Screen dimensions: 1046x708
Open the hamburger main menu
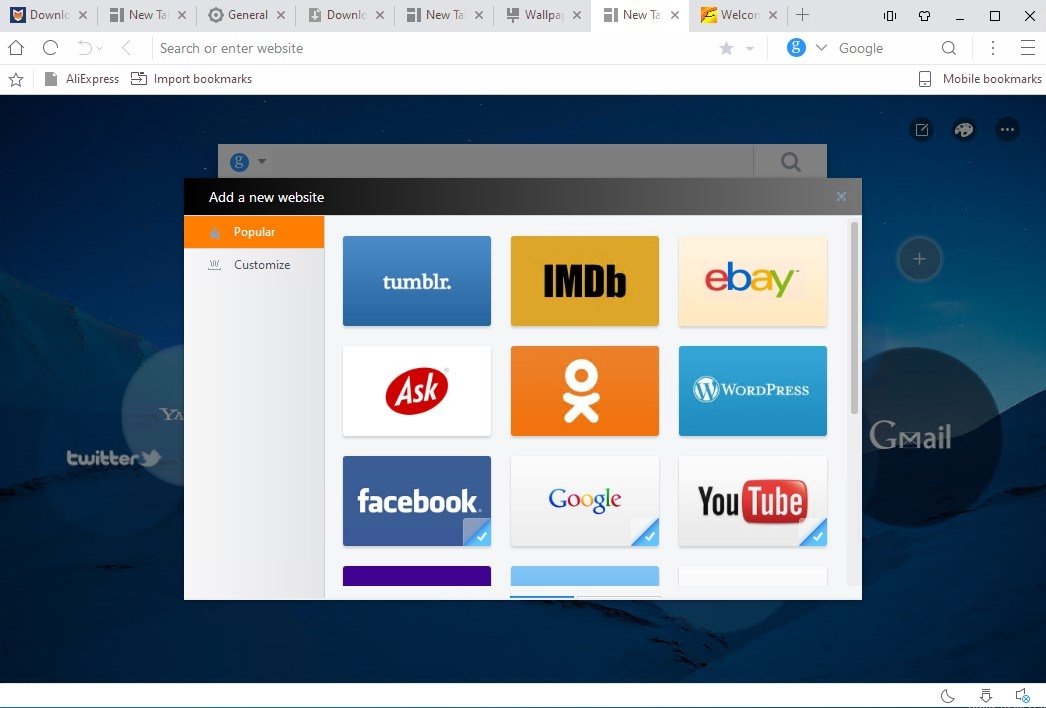click(1028, 48)
